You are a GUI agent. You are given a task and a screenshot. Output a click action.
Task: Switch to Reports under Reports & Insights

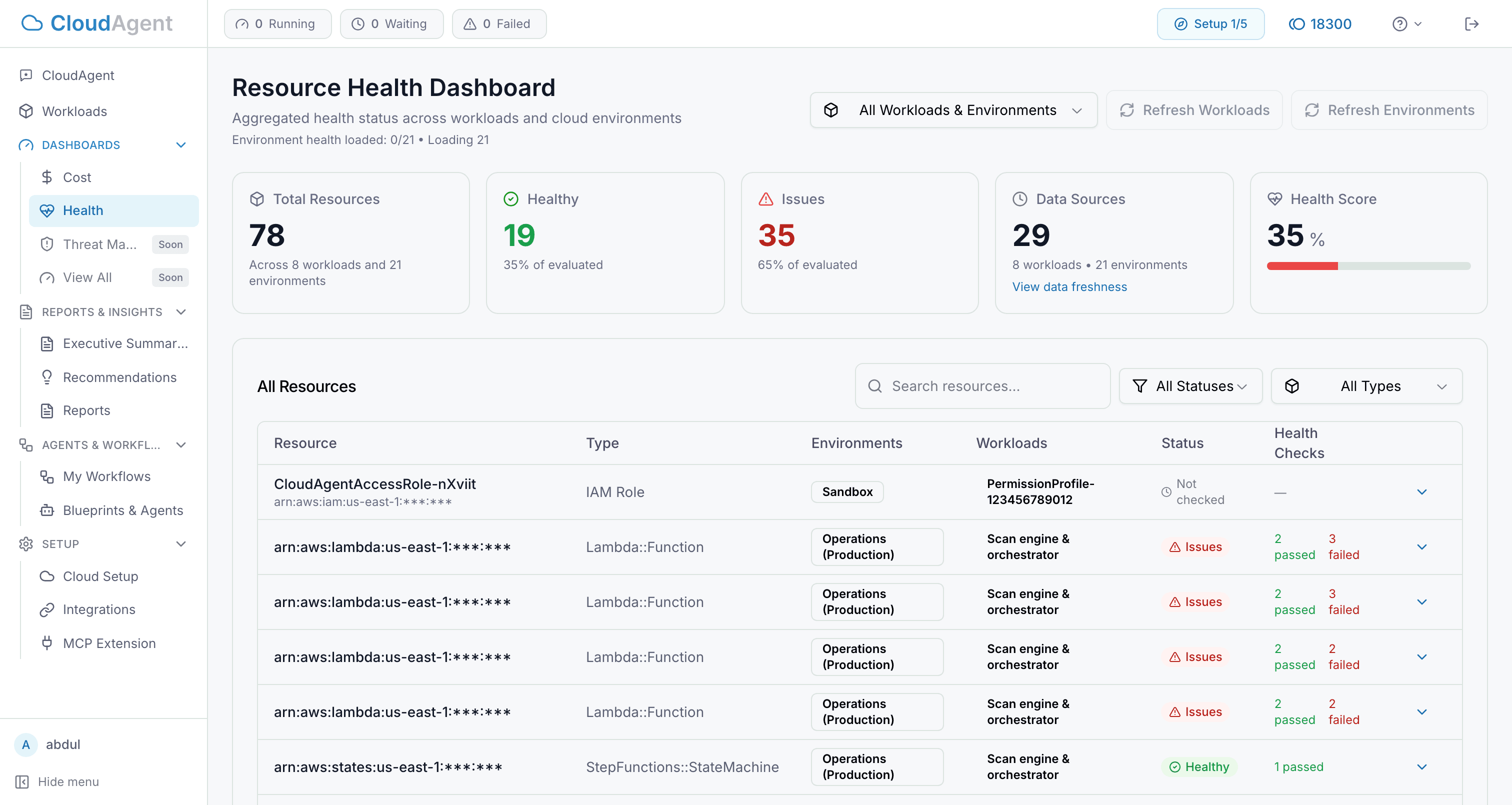86,410
